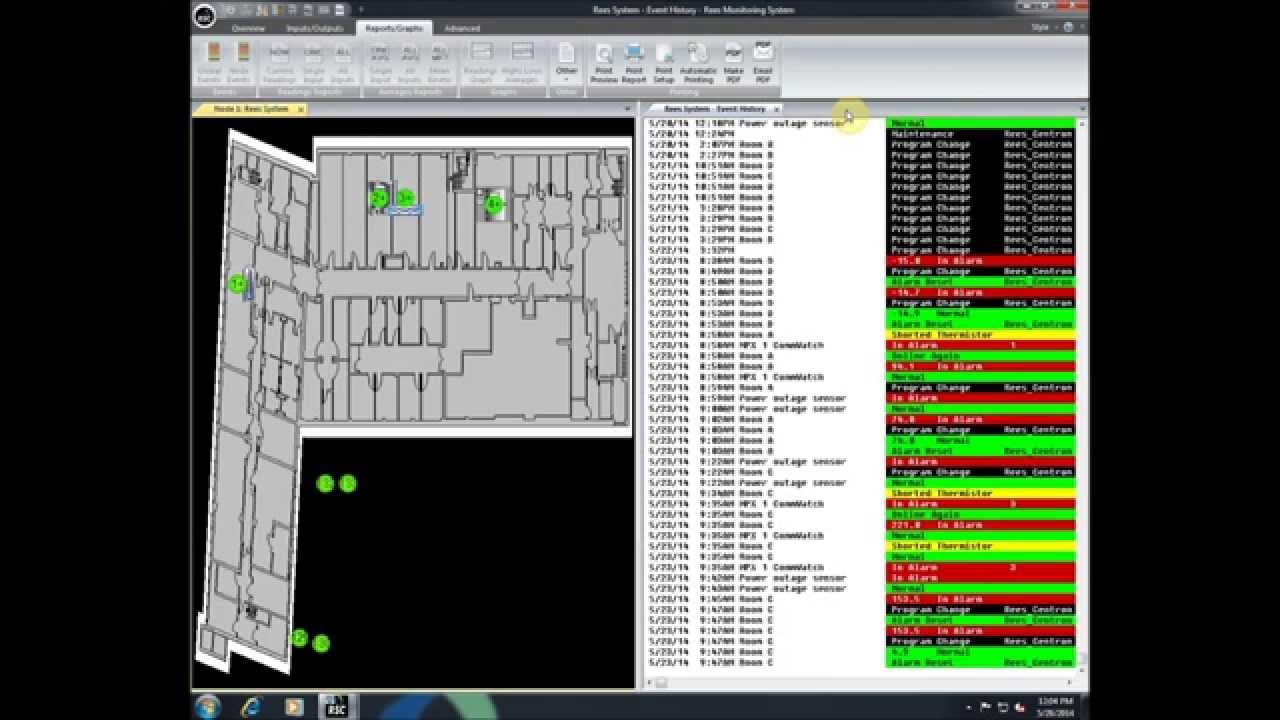This screenshot has width=1280, height=720.
Task: Select the '221.0 In Alarm' event row
Action: (860, 525)
